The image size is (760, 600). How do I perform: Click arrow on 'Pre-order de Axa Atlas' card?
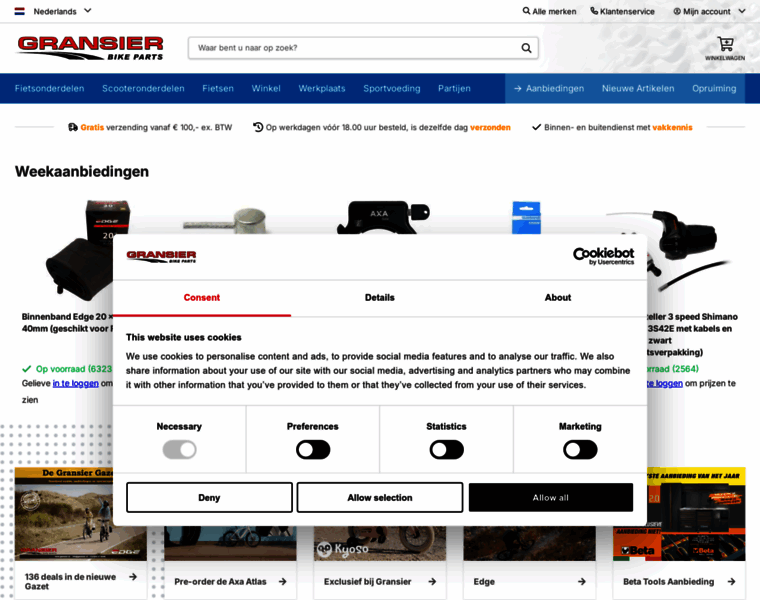[283, 582]
